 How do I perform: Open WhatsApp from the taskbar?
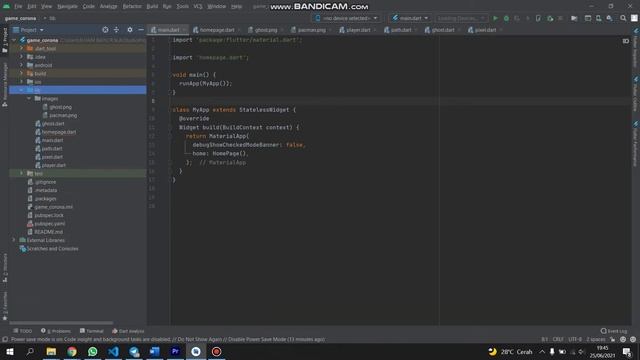point(93,351)
